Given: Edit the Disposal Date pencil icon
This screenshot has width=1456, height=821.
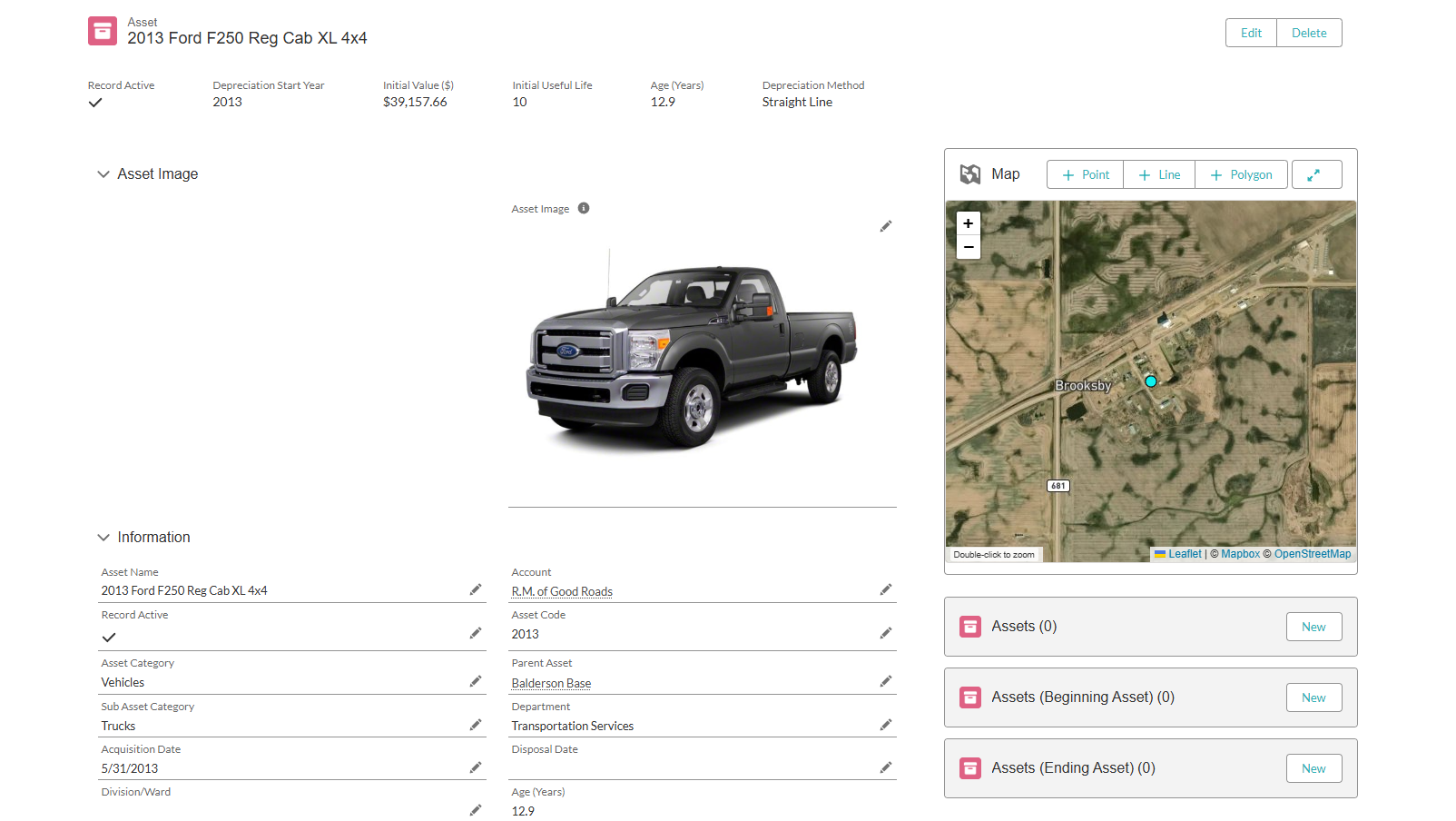Looking at the screenshot, I should click(886, 767).
